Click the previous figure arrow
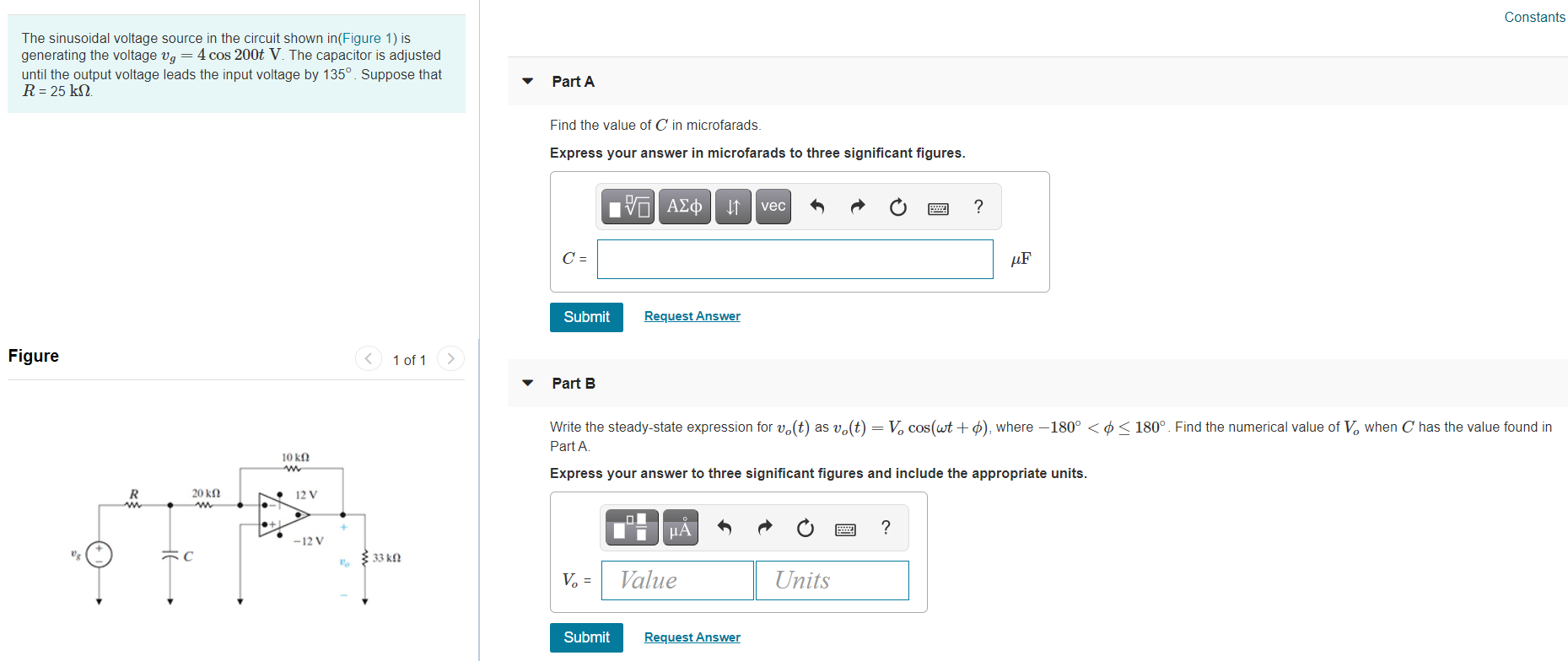1568x661 pixels. coord(369,358)
